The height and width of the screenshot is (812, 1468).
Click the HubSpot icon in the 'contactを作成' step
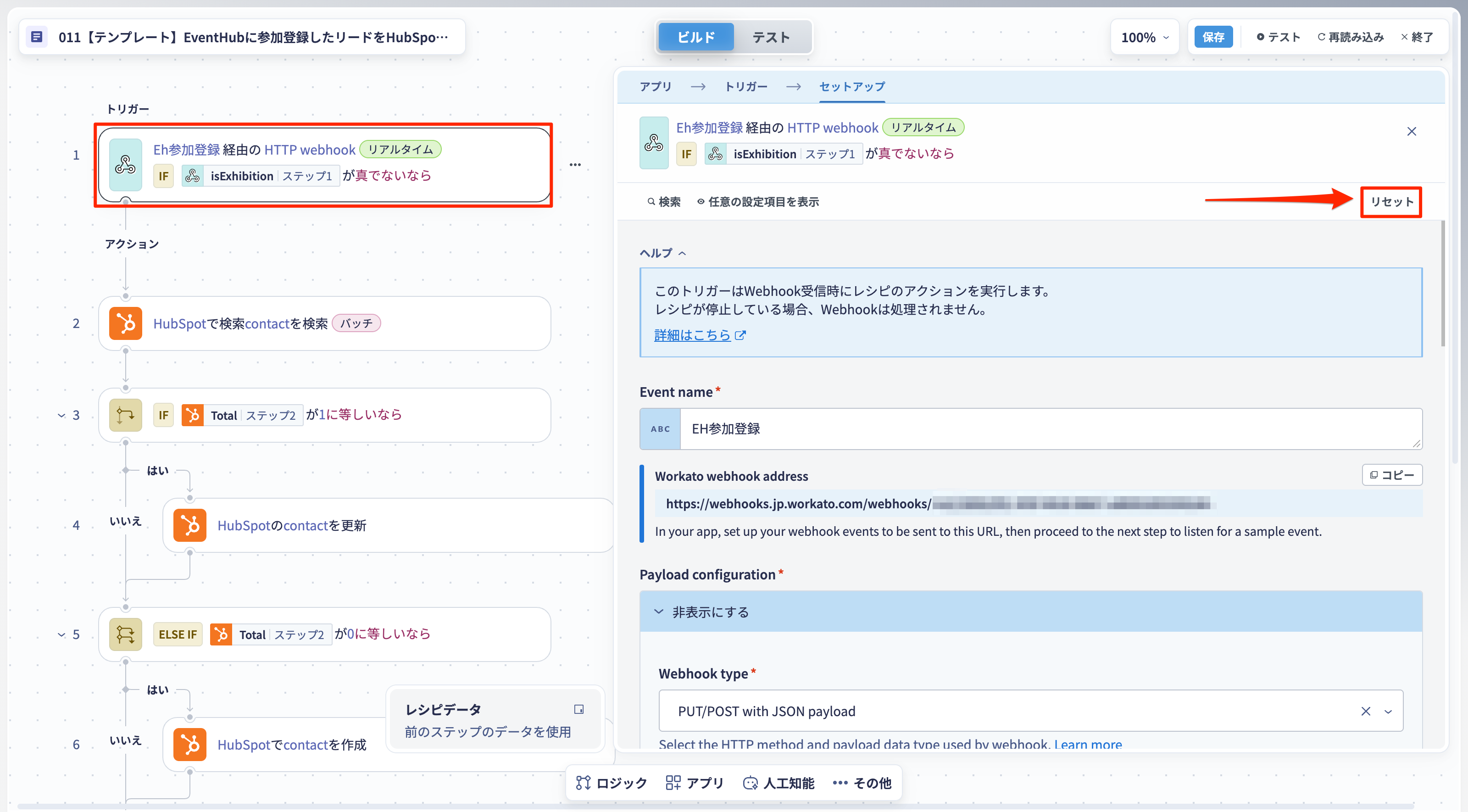tap(190, 744)
